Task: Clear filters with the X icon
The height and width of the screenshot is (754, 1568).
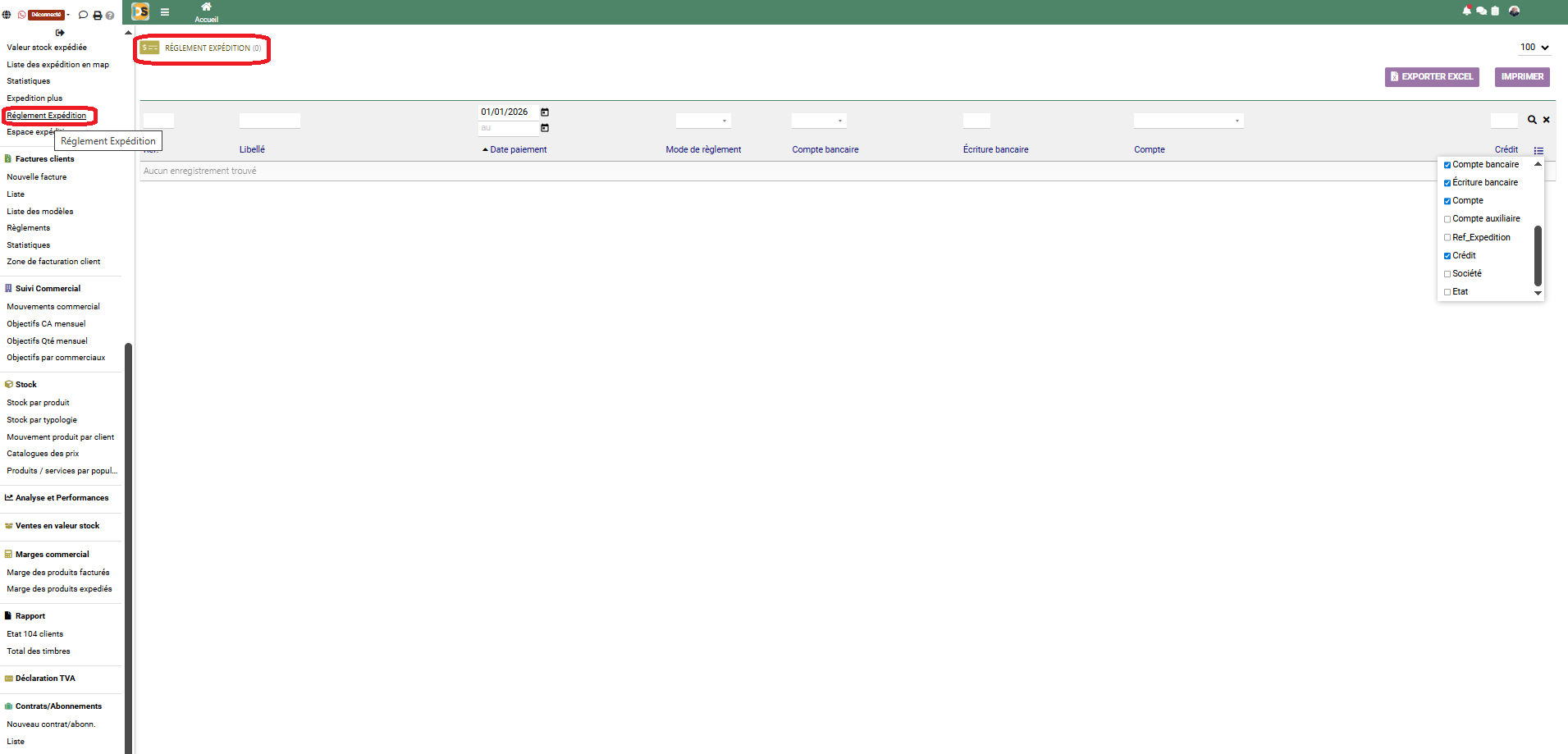Action: pyautogui.click(x=1547, y=120)
